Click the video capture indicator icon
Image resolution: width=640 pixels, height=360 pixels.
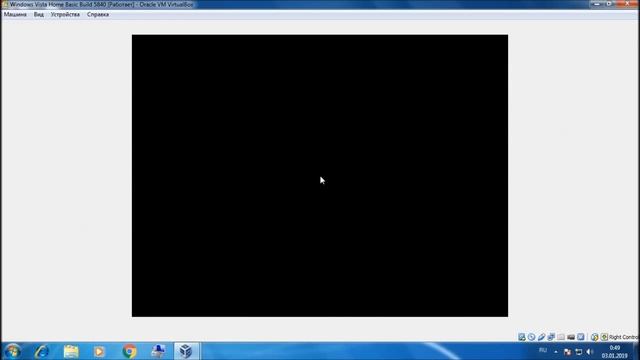(x=580, y=337)
